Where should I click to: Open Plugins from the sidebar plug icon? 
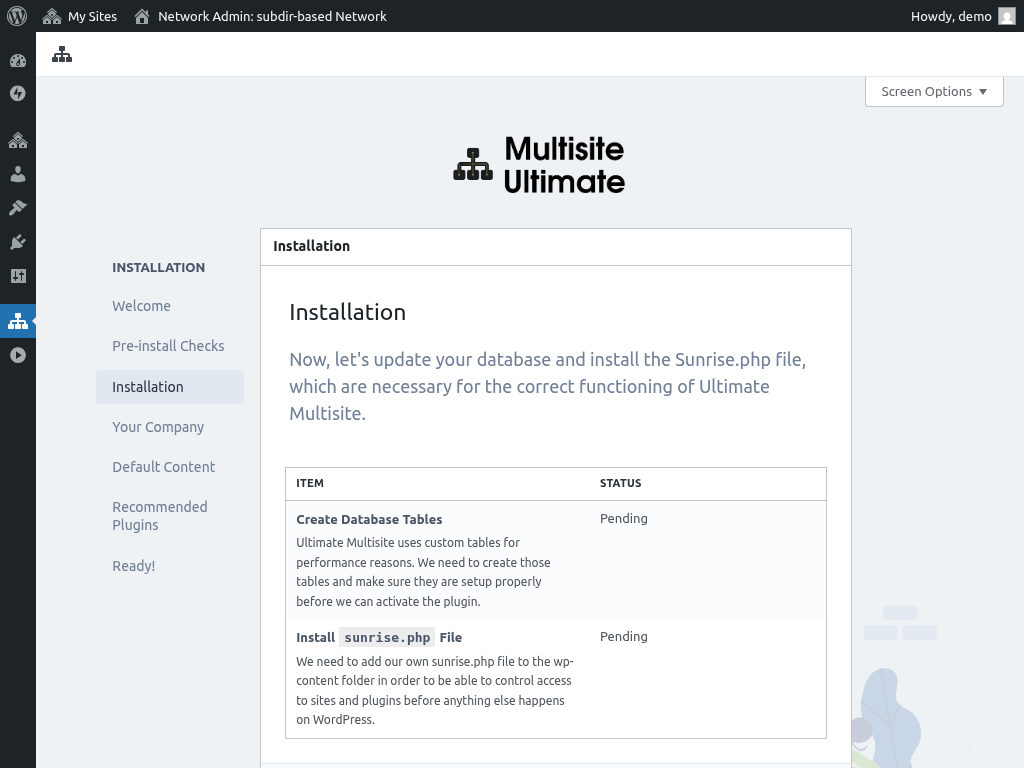coord(18,242)
